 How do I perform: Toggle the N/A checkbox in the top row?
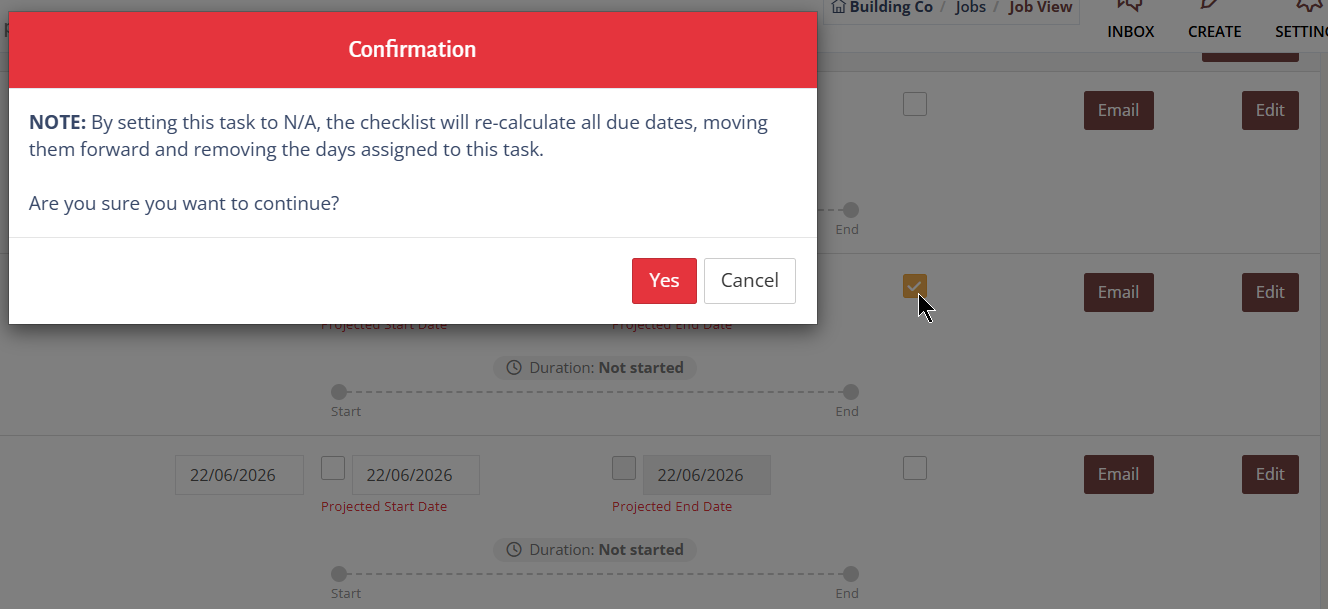point(915,104)
